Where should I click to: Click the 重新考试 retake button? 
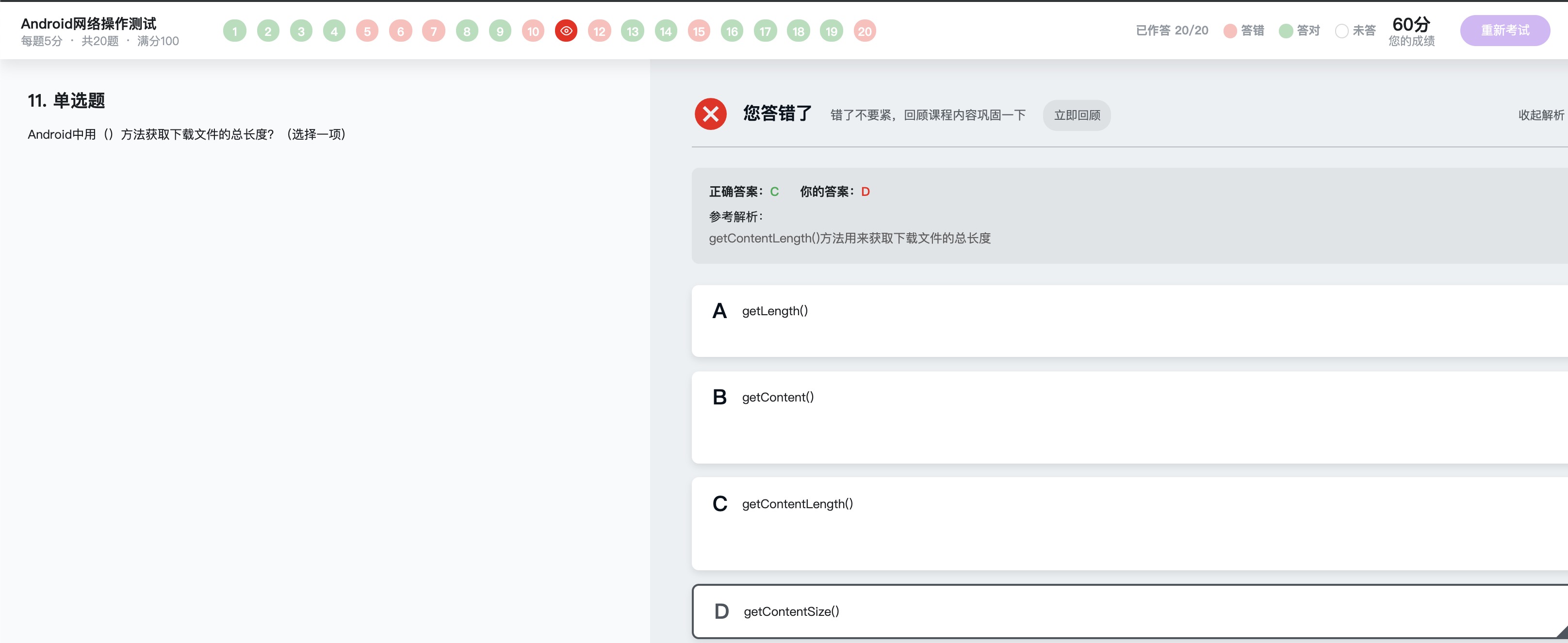coord(1505,31)
